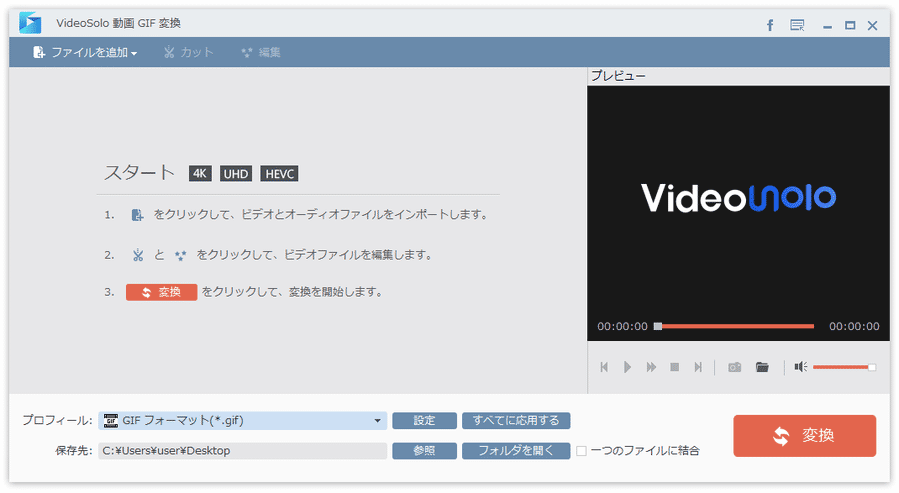Skip to next frame in preview

(698, 367)
